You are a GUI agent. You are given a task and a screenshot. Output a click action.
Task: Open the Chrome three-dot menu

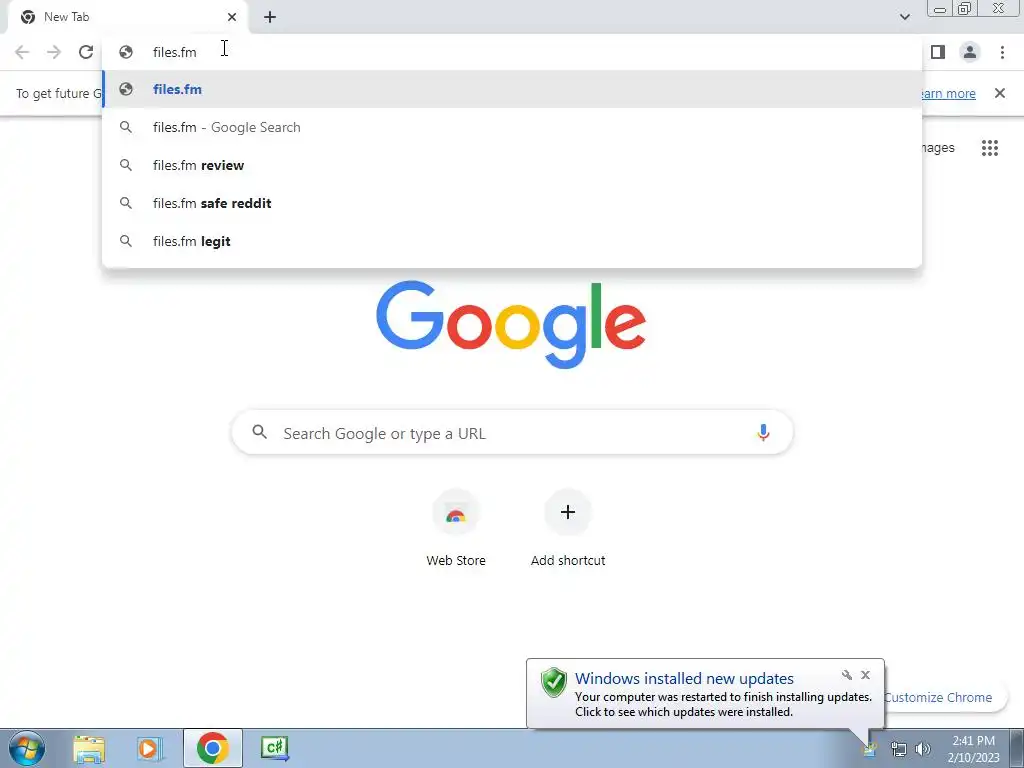pyautogui.click(x=1002, y=52)
